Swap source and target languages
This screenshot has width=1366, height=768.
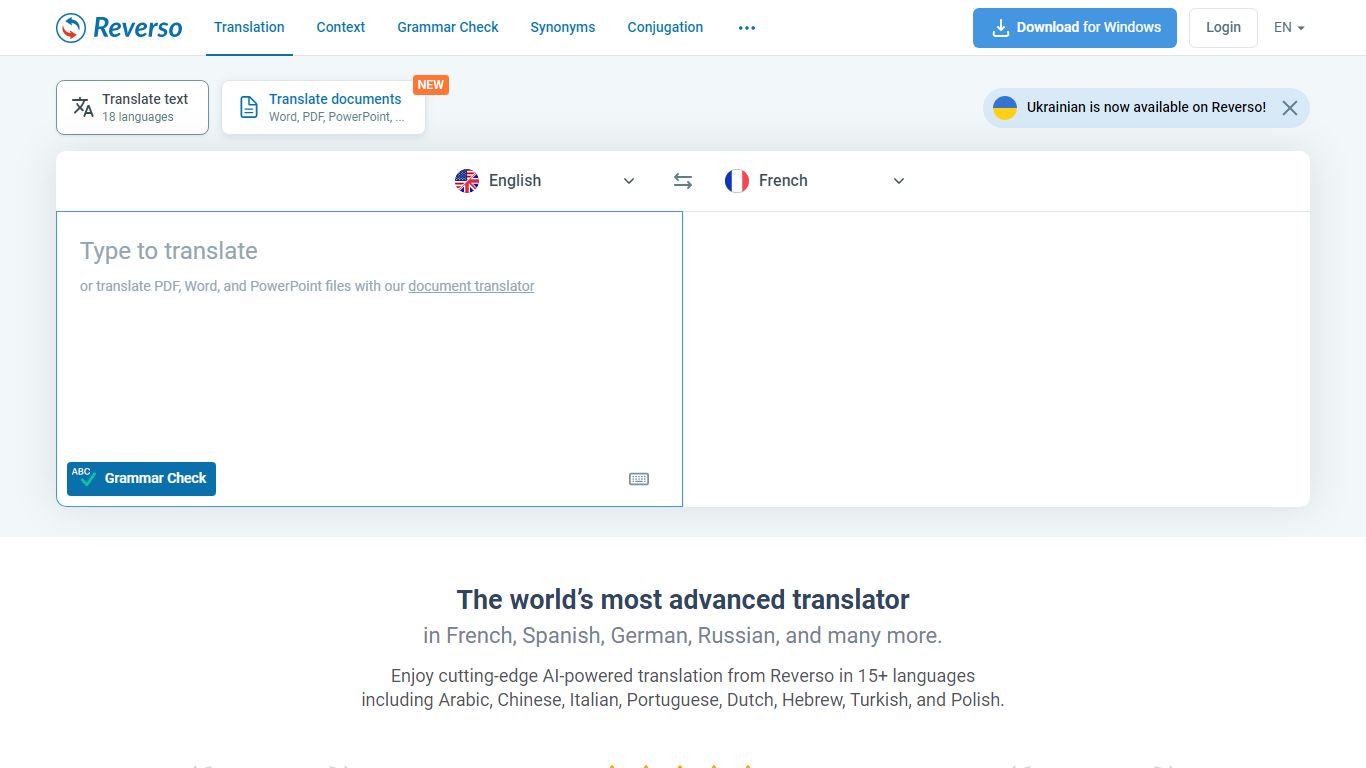(x=683, y=181)
